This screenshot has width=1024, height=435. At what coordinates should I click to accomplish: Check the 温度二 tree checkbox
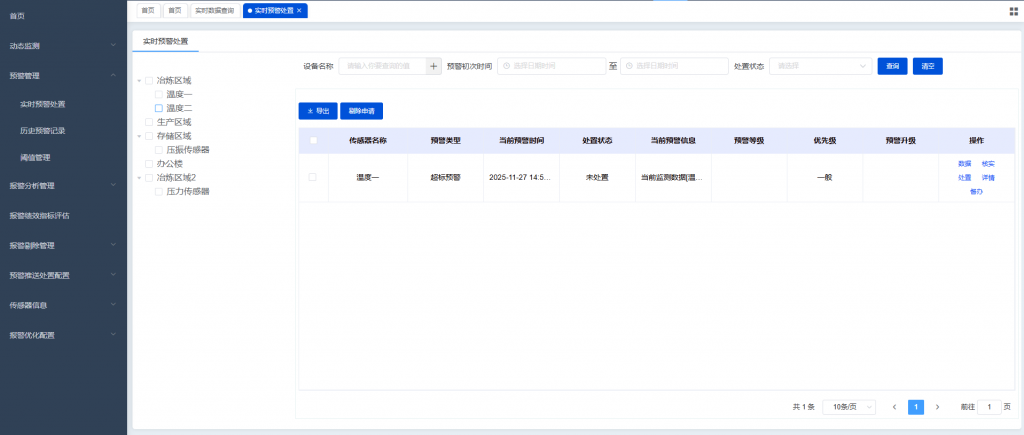click(159, 108)
